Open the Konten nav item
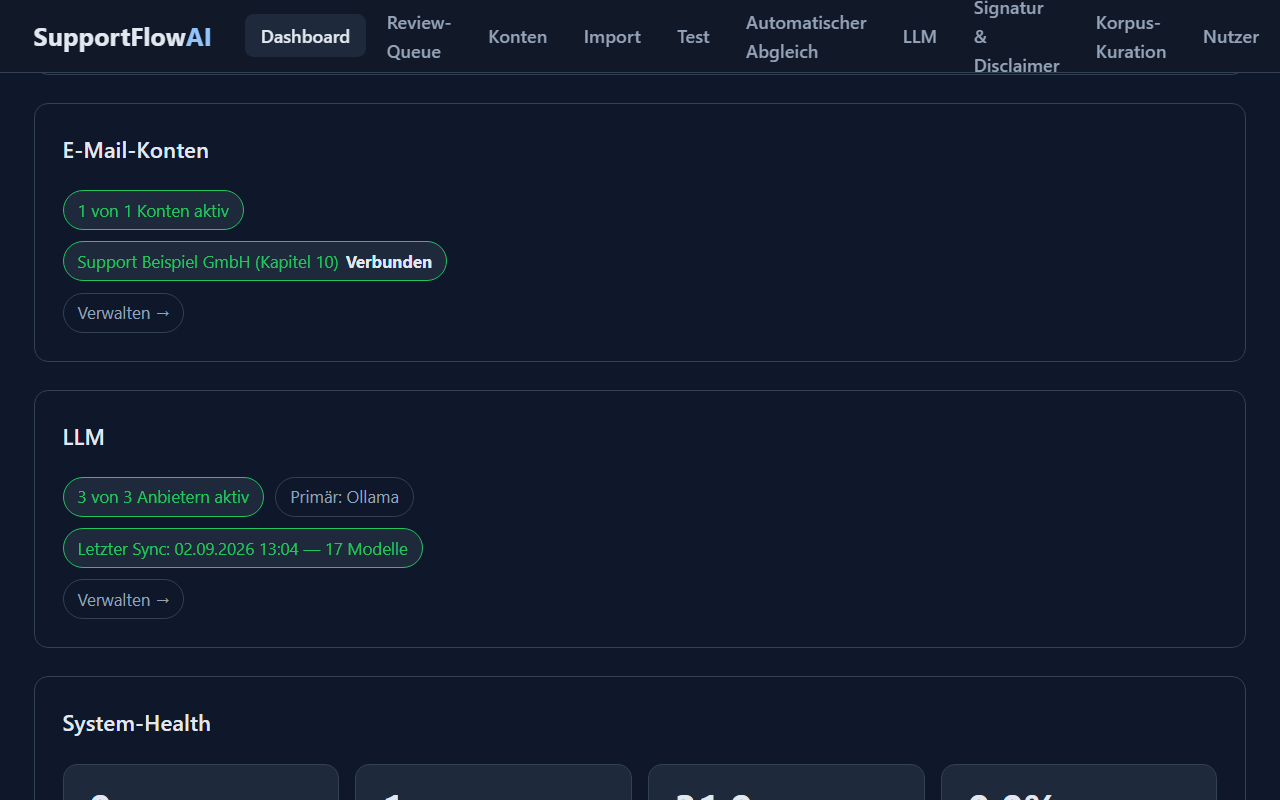Screen dimensions: 1280x800 pos(517,37)
